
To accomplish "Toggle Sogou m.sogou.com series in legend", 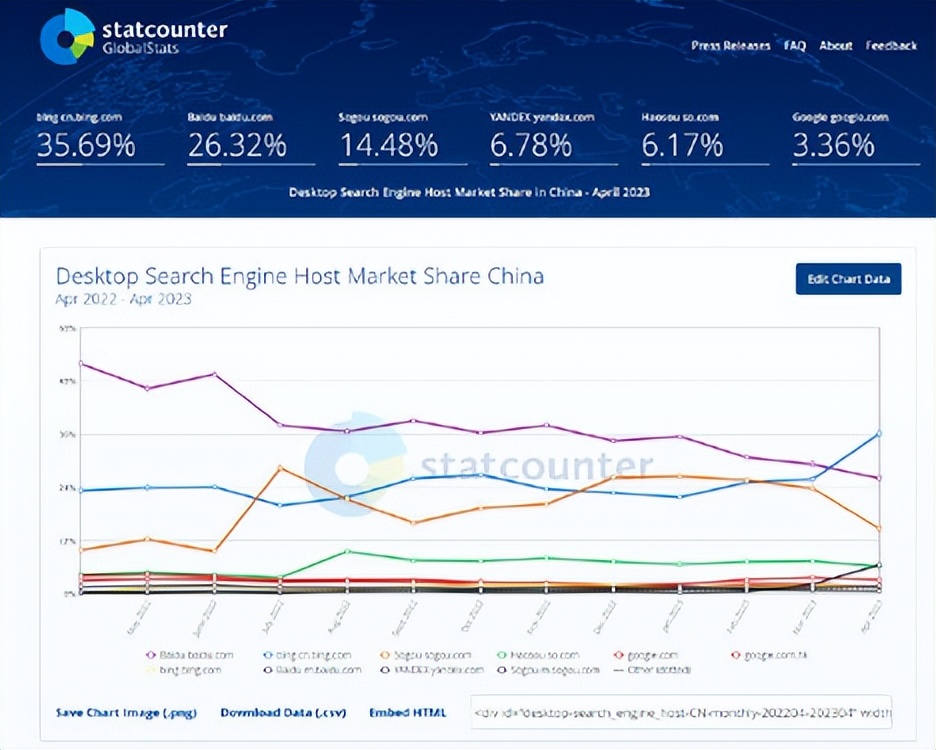I will tap(549, 670).
